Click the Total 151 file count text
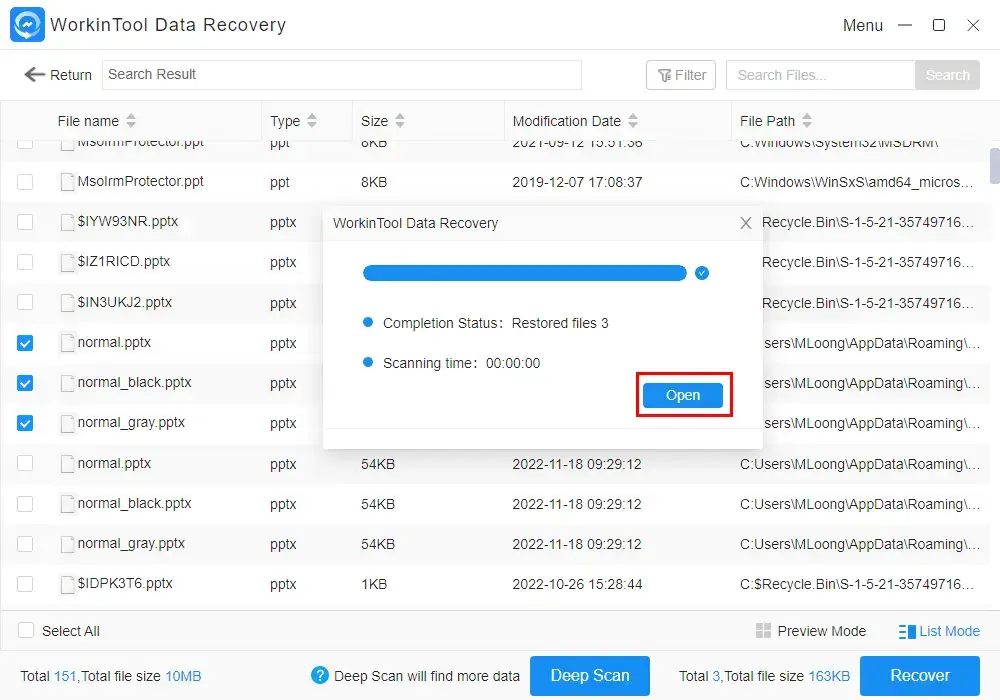The width and height of the screenshot is (1000, 700). pyautogui.click(x=48, y=676)
